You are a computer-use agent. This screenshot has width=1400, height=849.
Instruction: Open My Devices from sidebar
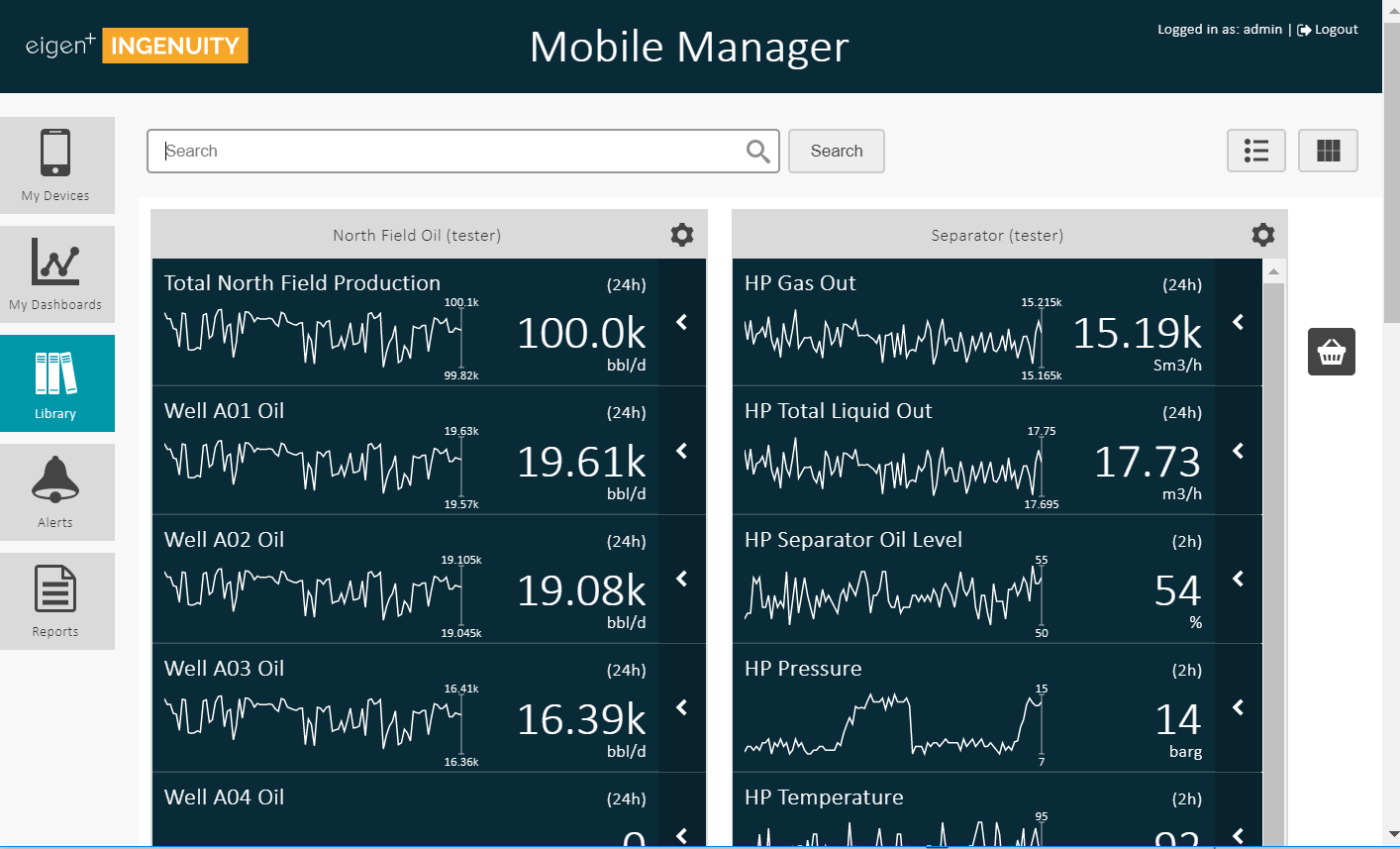56,165
